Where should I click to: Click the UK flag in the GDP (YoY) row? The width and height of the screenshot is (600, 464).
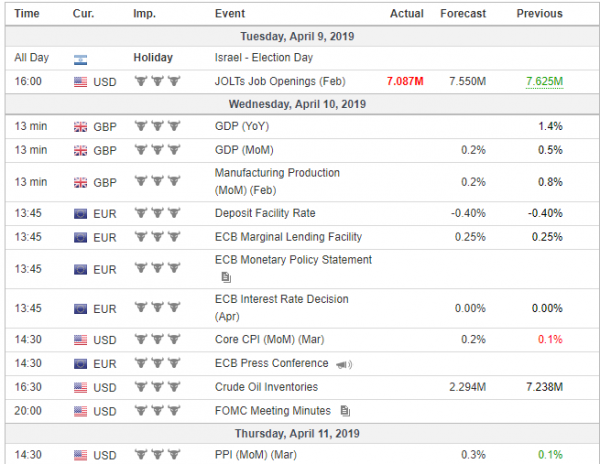[x=80, y=127]
